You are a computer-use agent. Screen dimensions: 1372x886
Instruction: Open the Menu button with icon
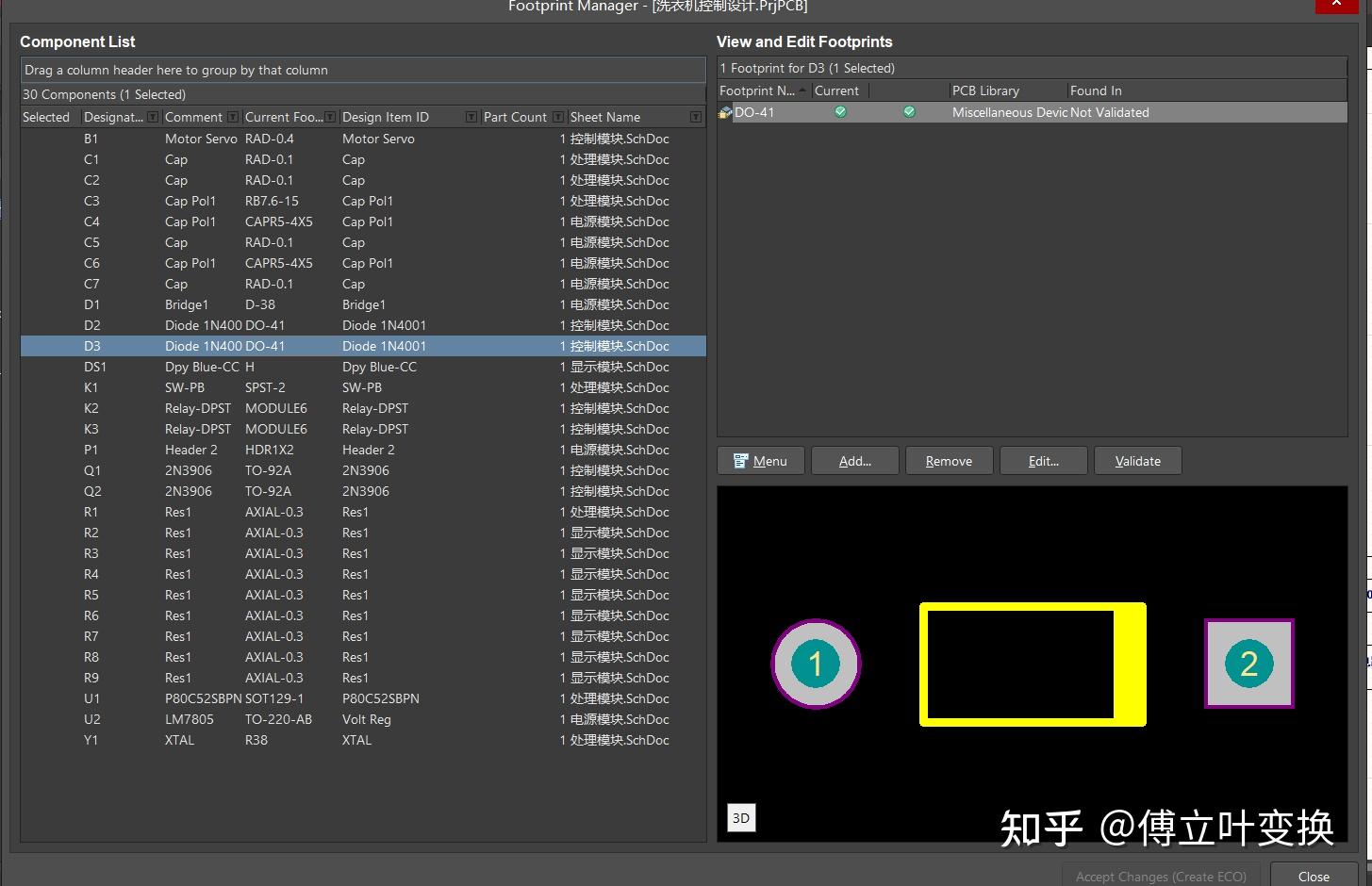click(x=761, y=461)
